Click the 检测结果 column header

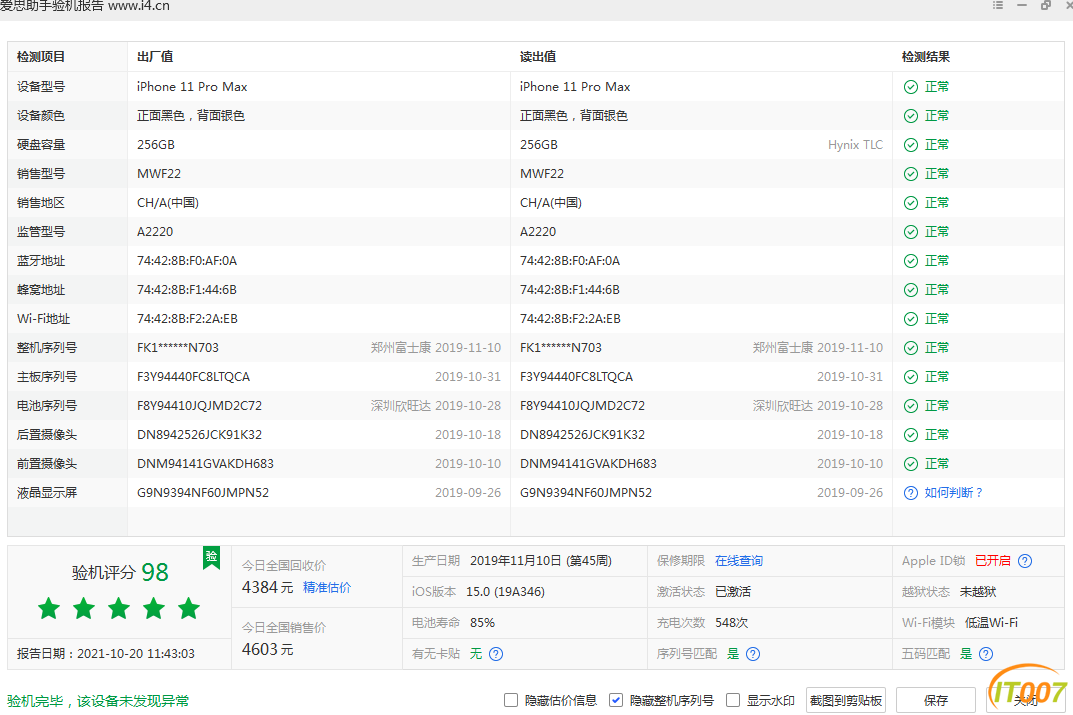(x=925, y=57)
